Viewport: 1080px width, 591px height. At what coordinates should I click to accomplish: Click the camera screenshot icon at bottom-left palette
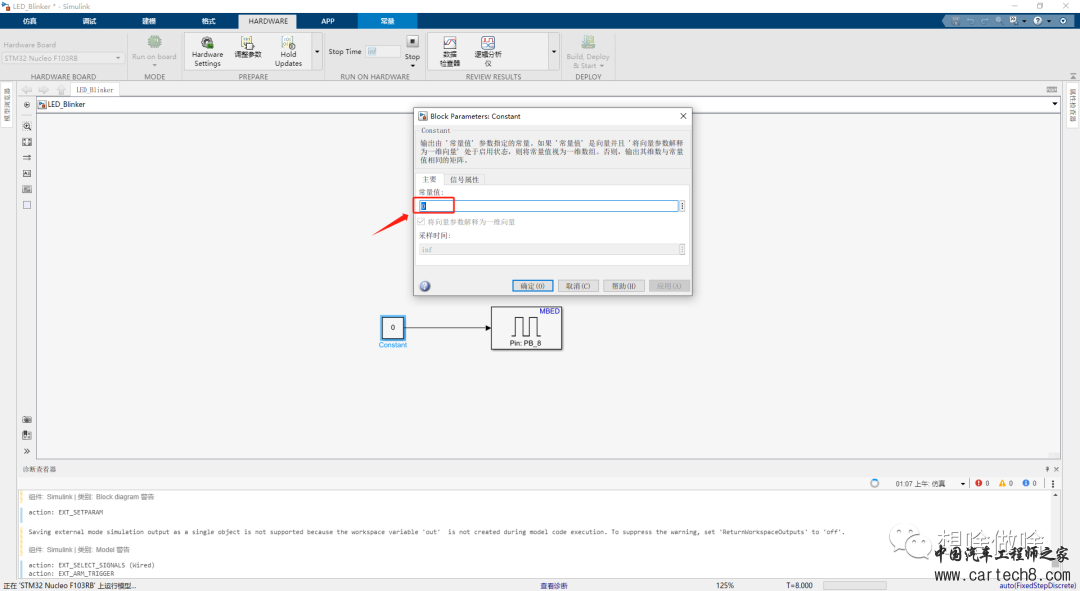tap(27, 419)
